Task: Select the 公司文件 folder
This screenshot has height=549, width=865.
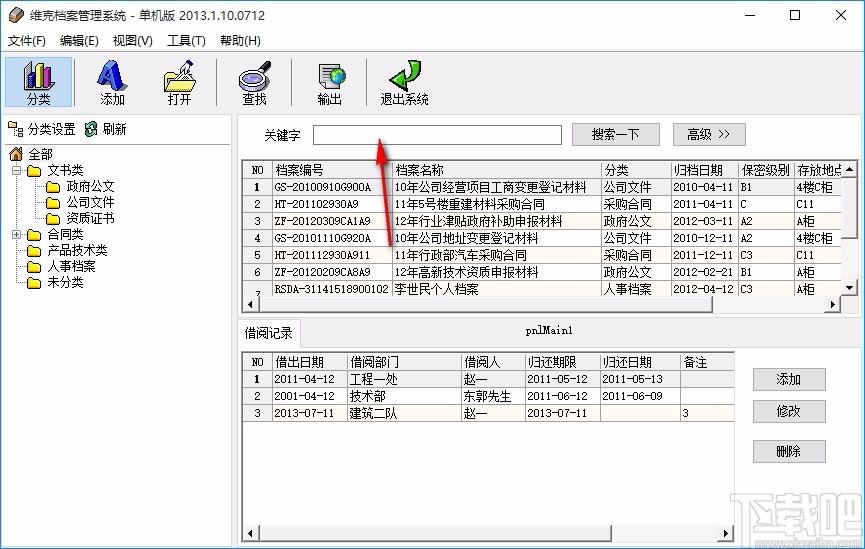Action: pyautogui.click(x=81, y=202)
